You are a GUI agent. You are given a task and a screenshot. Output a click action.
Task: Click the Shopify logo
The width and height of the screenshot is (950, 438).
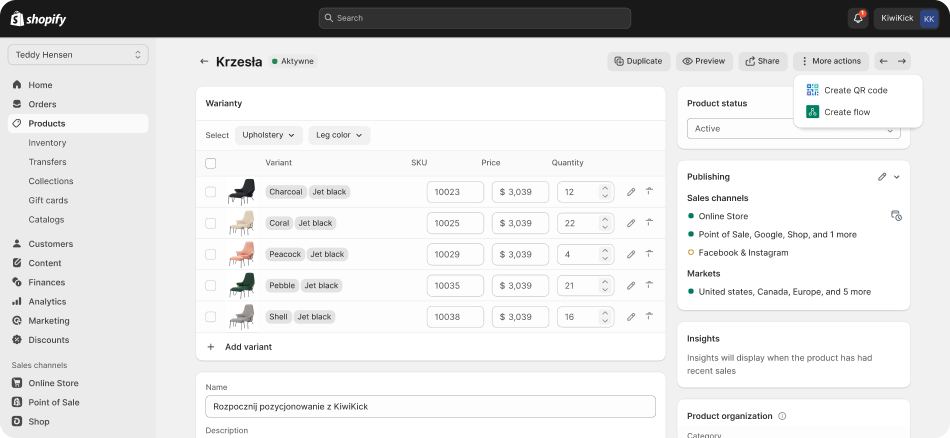point(38,19)
